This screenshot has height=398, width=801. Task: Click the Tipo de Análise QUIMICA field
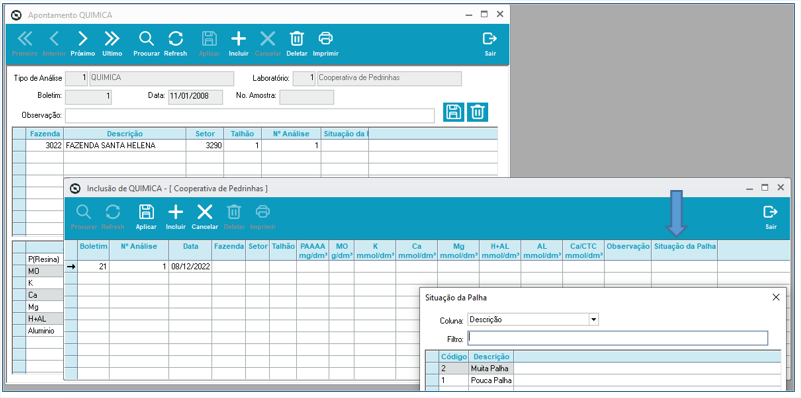161,78
